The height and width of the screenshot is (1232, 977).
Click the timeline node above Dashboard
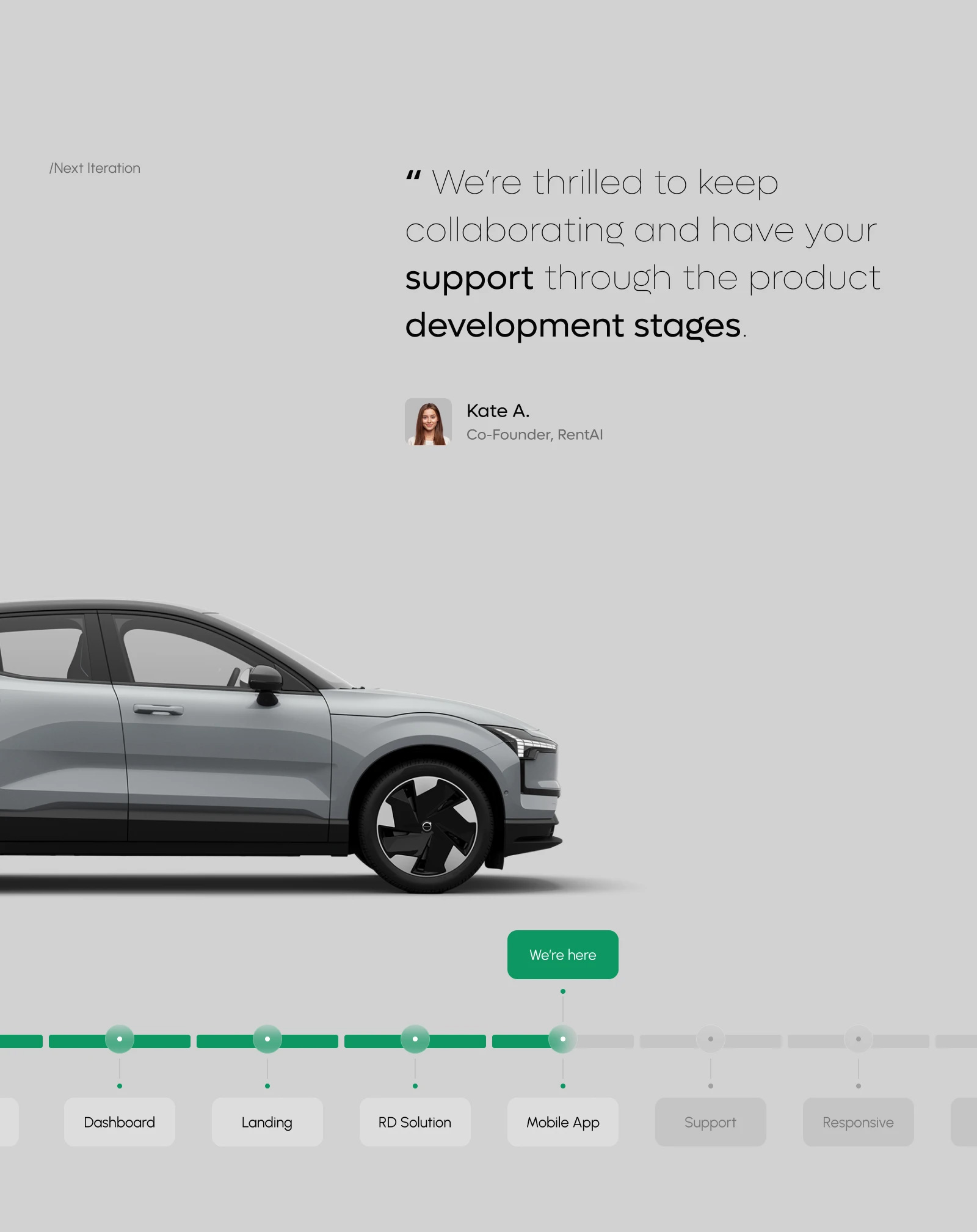[x=120, y=1039]
